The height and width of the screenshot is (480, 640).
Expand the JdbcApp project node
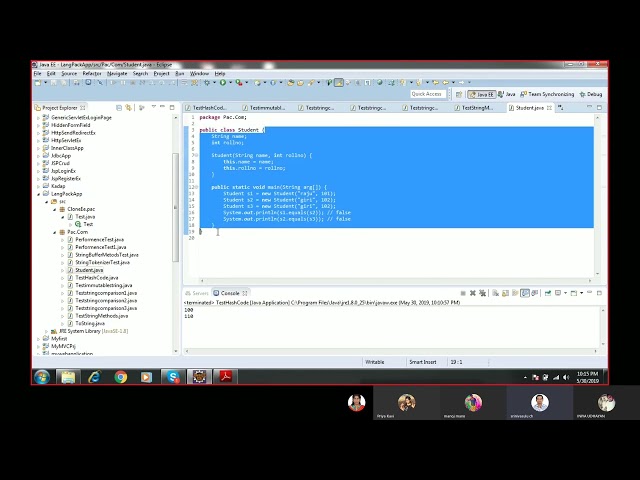point(38,156)
